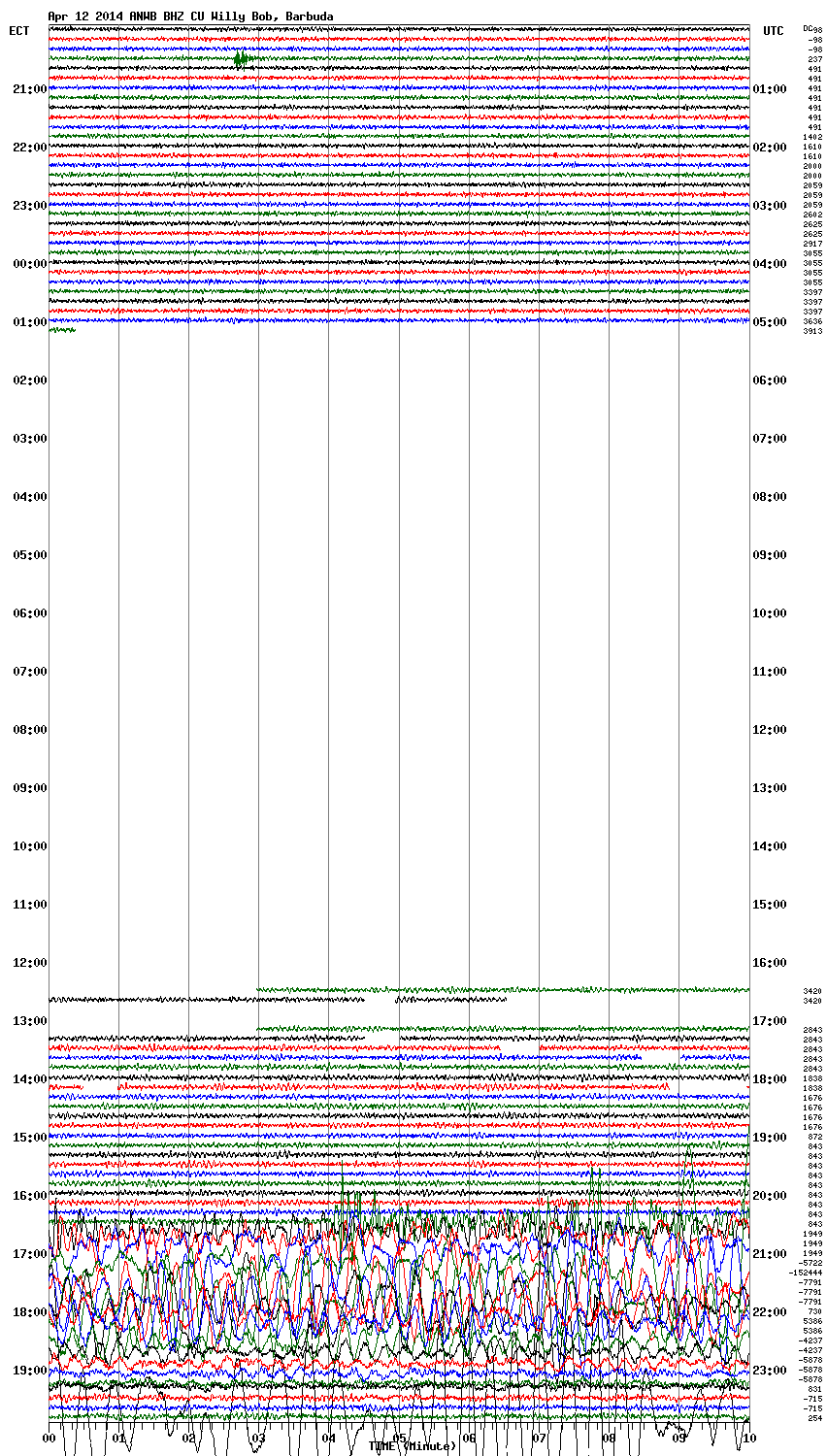Click the DC offset value -152444
827x1456 pixels.
click(806, 1273)
